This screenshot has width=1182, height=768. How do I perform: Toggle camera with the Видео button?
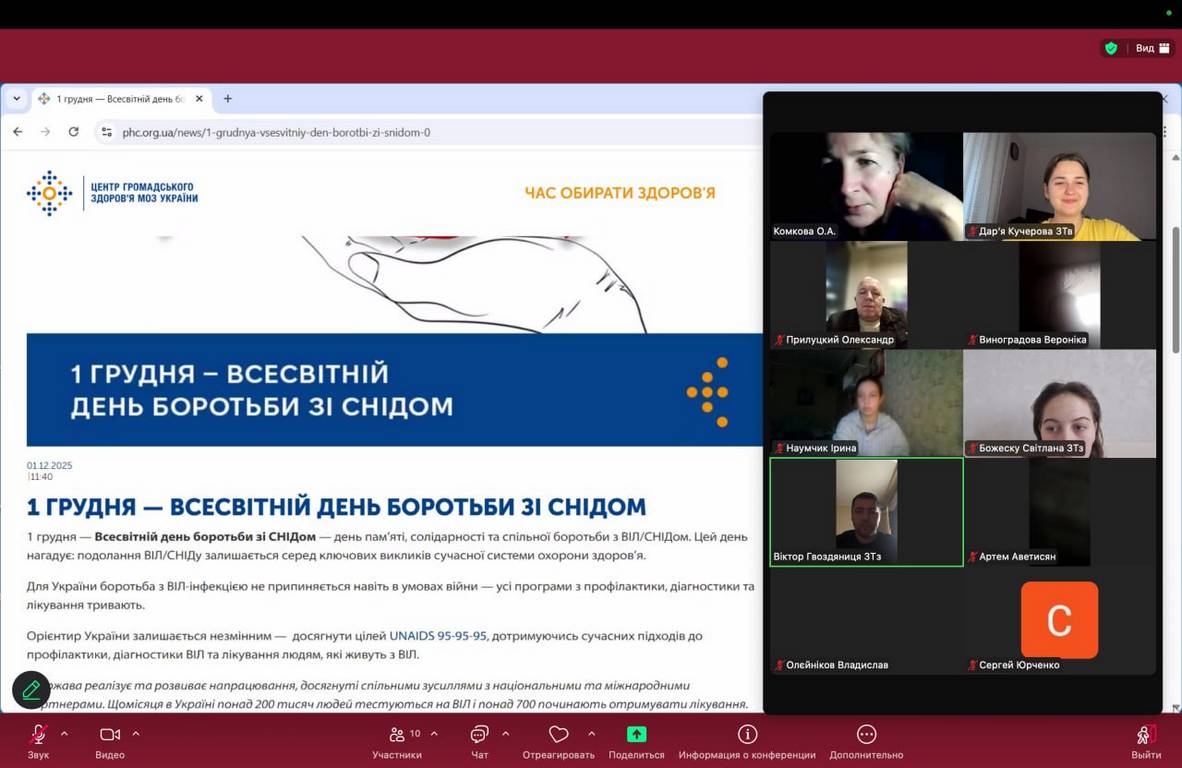point(109,735)
